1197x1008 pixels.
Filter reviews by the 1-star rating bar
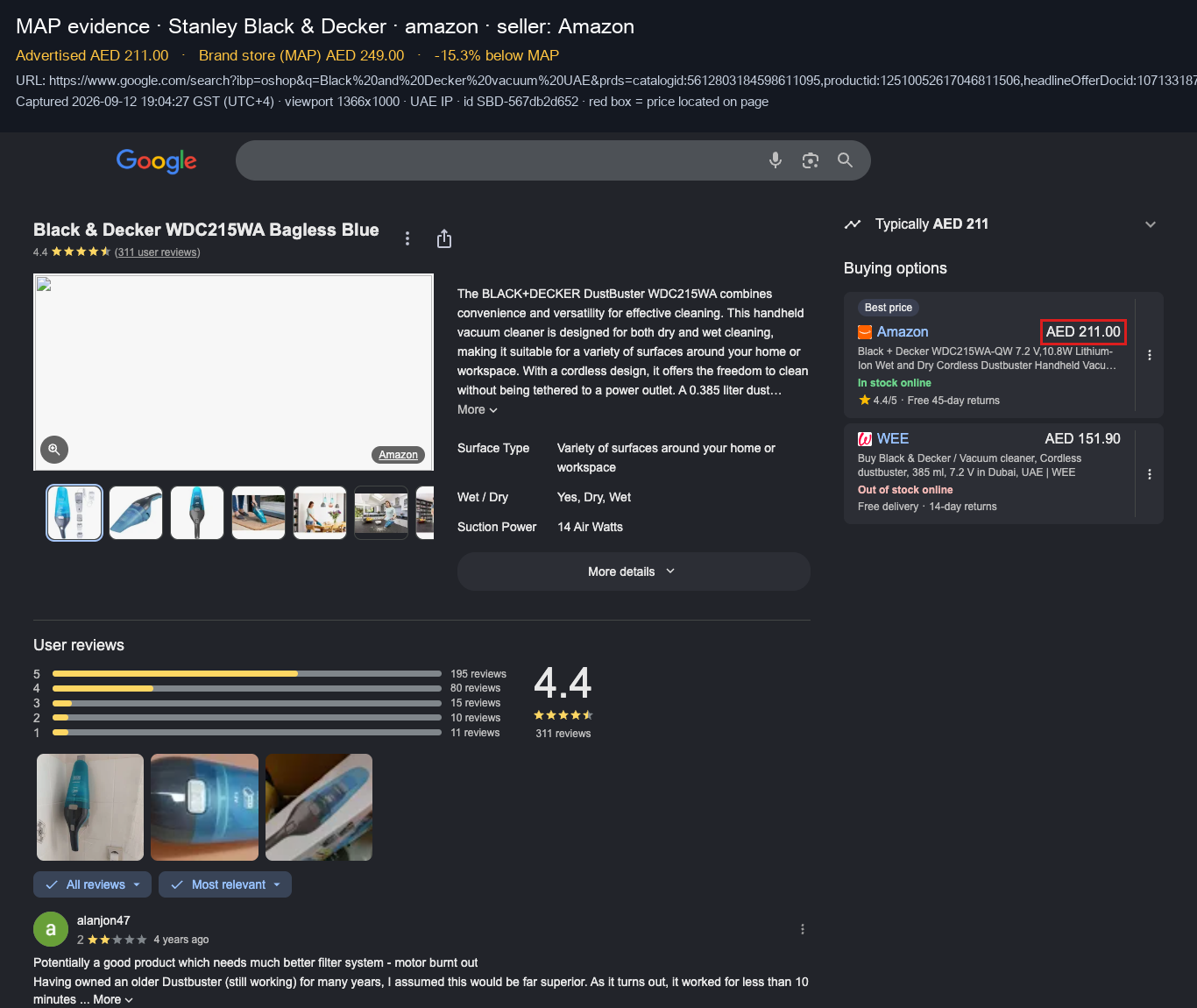pos(247,733)
